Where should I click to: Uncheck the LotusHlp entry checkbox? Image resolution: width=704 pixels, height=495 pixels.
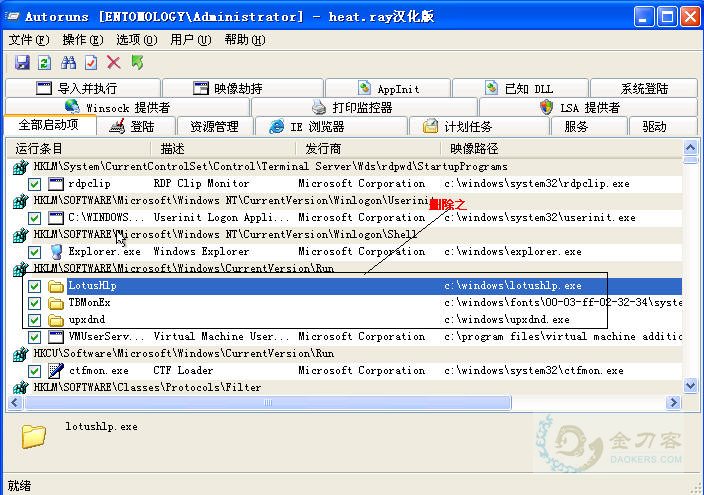coord(34,287)
